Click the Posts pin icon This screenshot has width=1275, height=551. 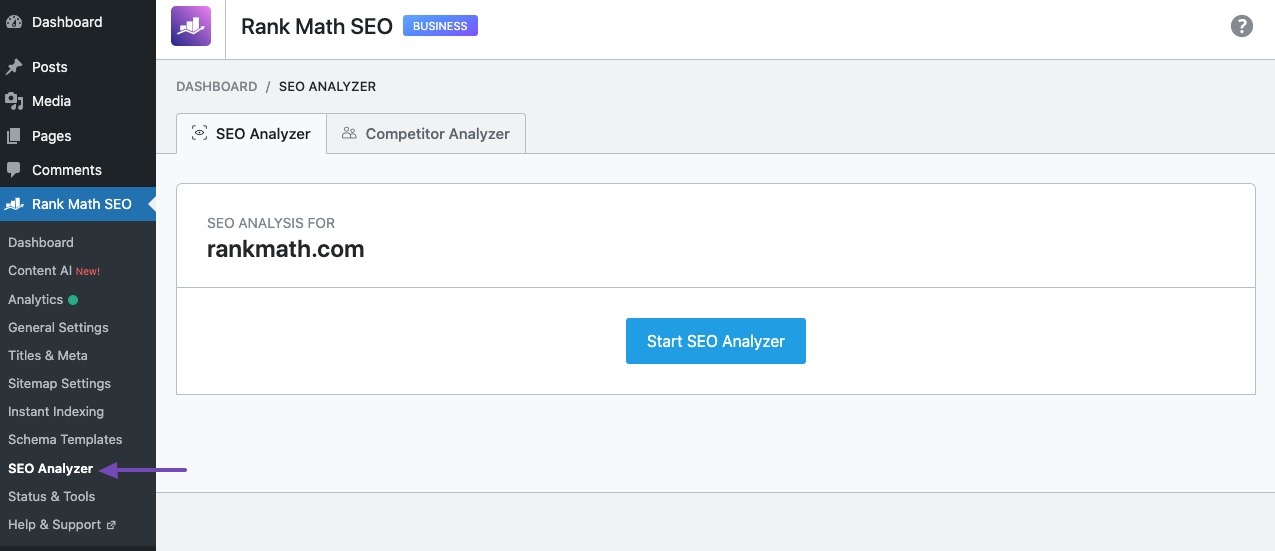[x=14, y=67]
